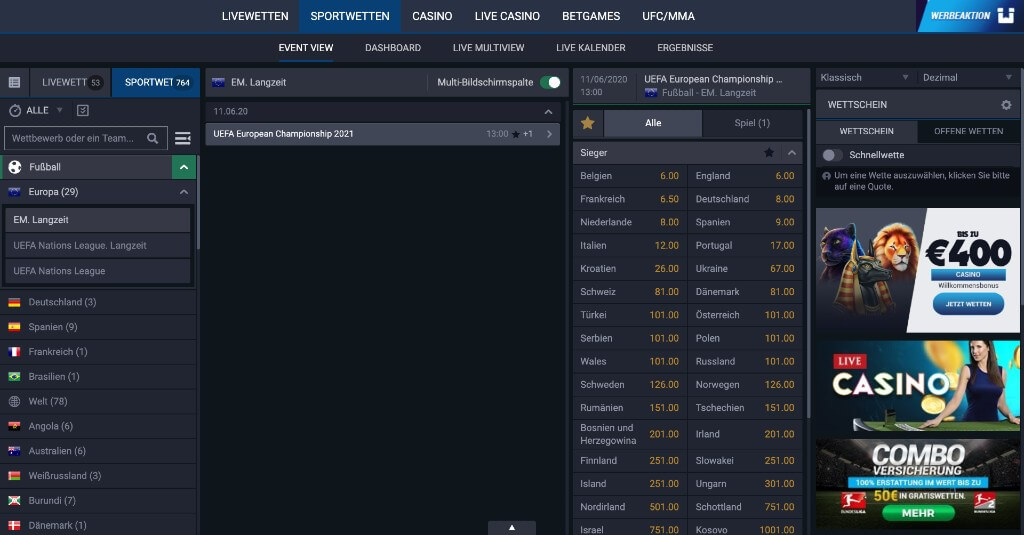Click the Frankreich flag icon
The height and width of the screenshot is (535, 1024).
tap(14, 351)
